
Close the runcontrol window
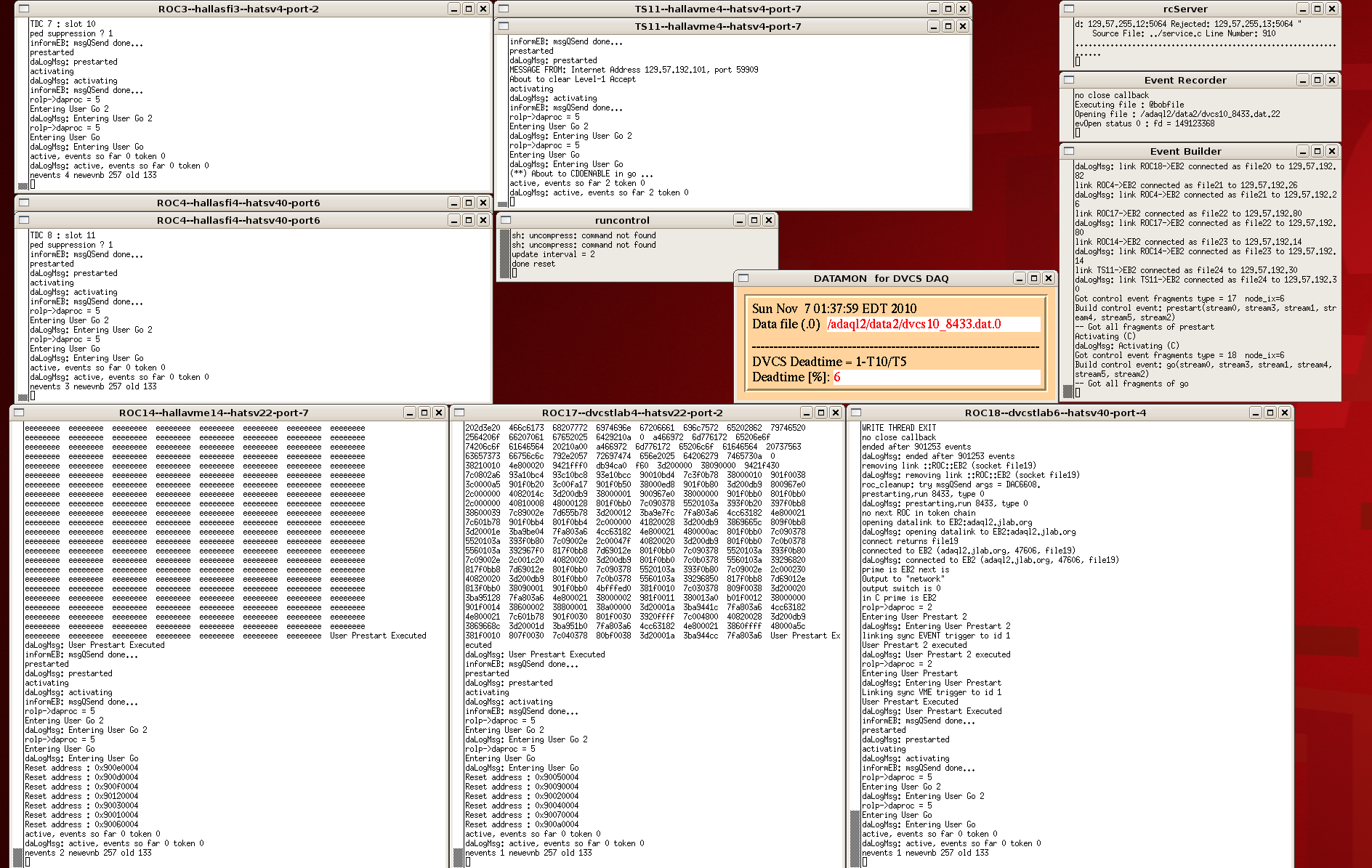coord(769,220)
